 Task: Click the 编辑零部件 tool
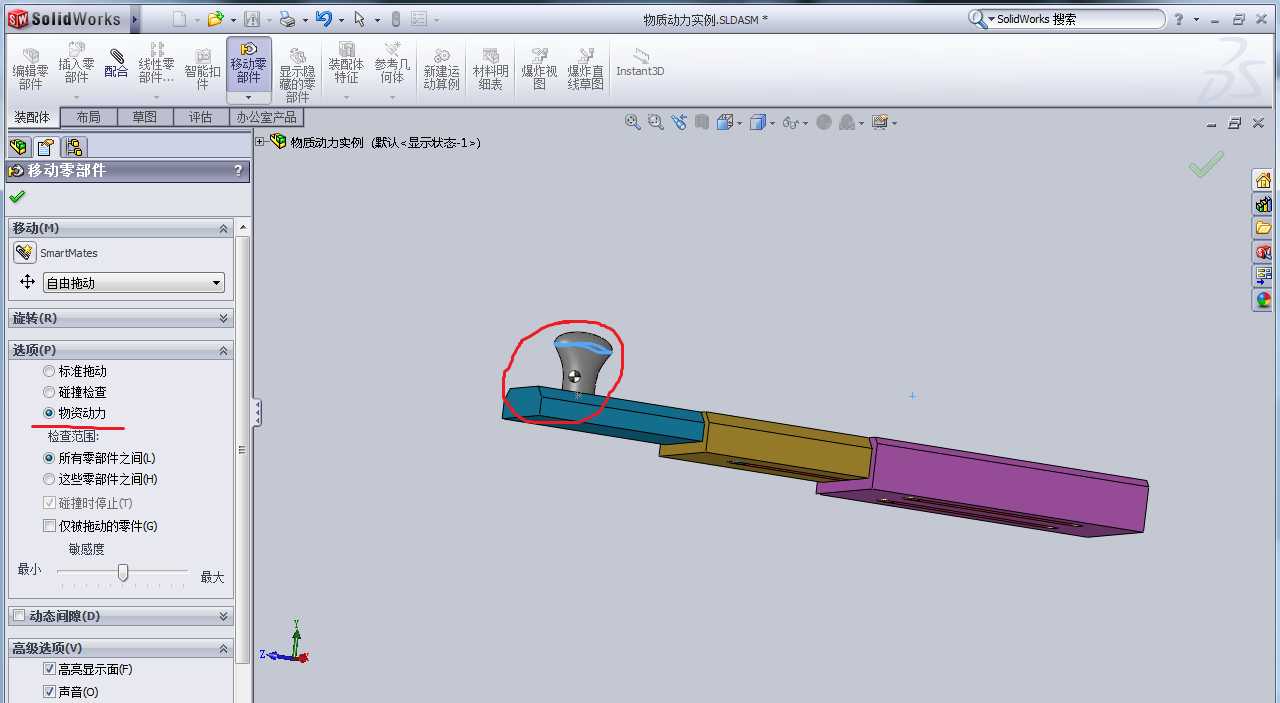click(30, 69)
